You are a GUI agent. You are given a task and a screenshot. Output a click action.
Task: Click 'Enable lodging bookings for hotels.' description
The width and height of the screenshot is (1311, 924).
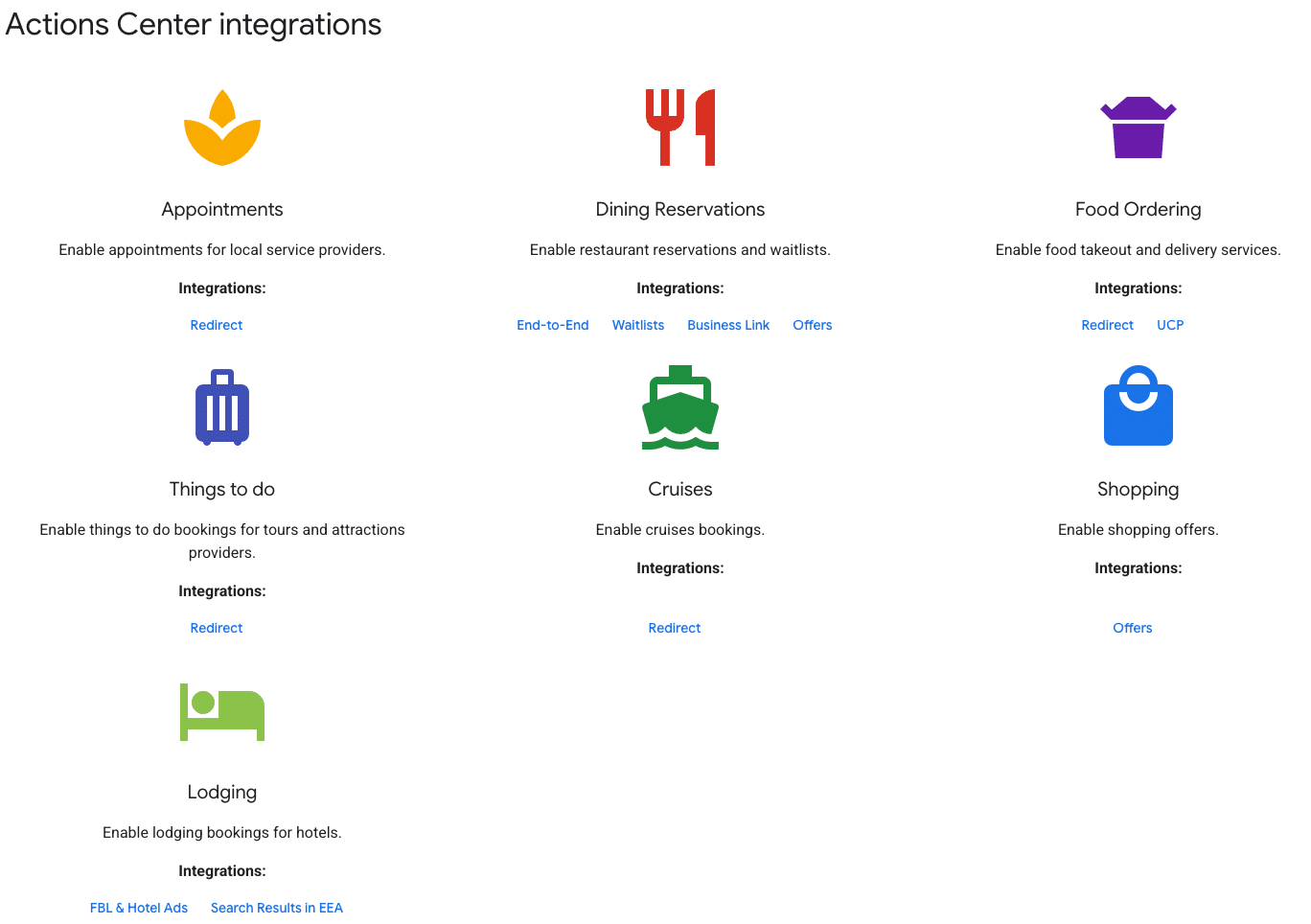pyautogui.click(x=222, y=832)
